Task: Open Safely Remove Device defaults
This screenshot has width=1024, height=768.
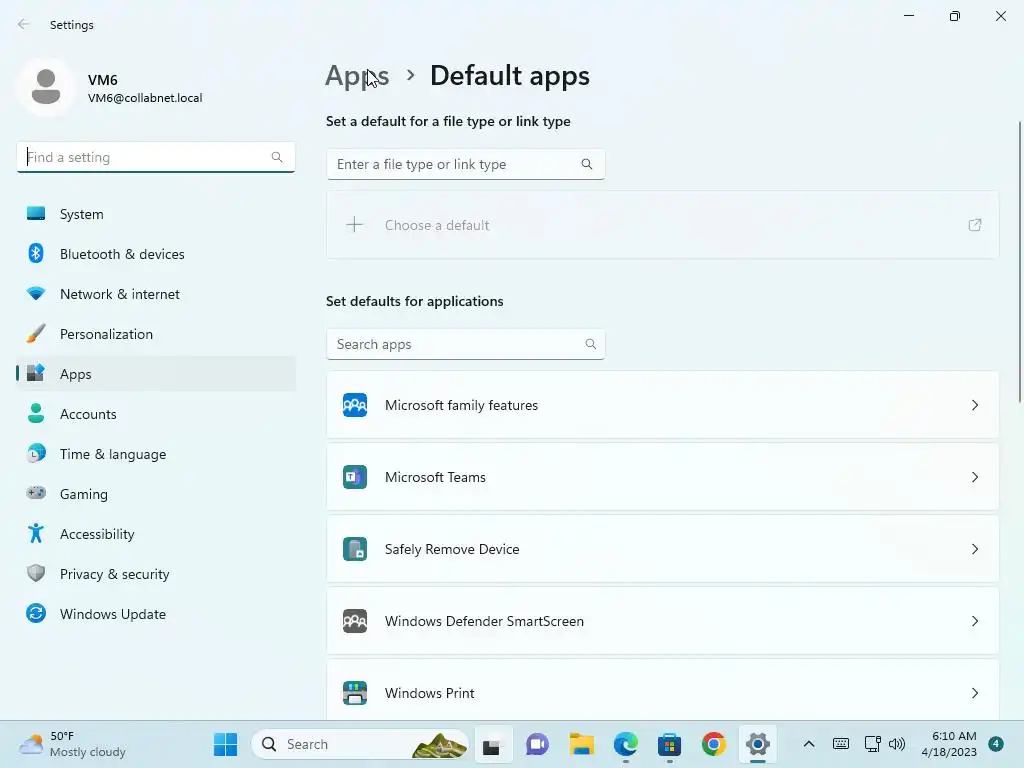Action: (662, 549)
